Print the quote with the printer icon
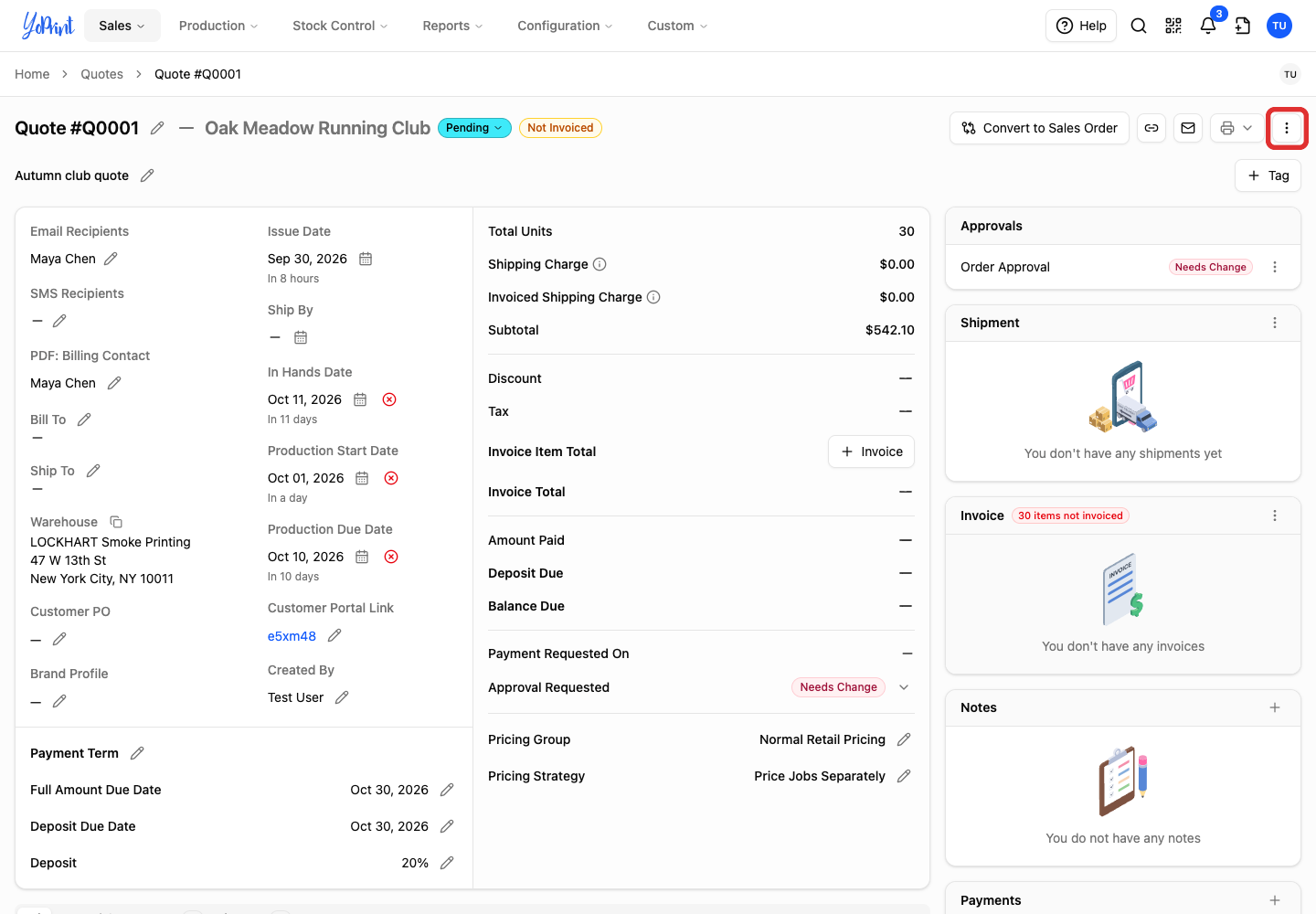The image size is (1316, 914). pos(1226,128)
